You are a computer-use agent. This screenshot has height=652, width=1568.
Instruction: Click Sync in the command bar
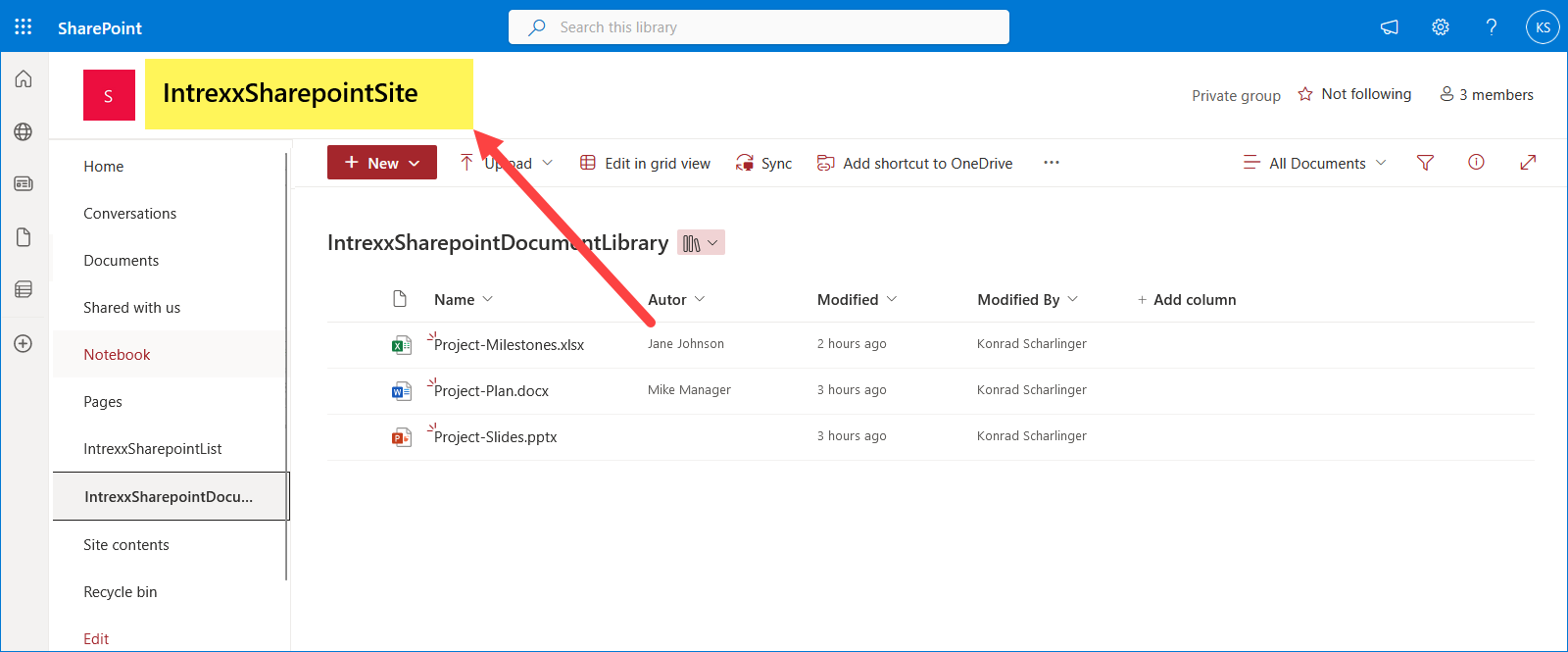click(764, 164)
